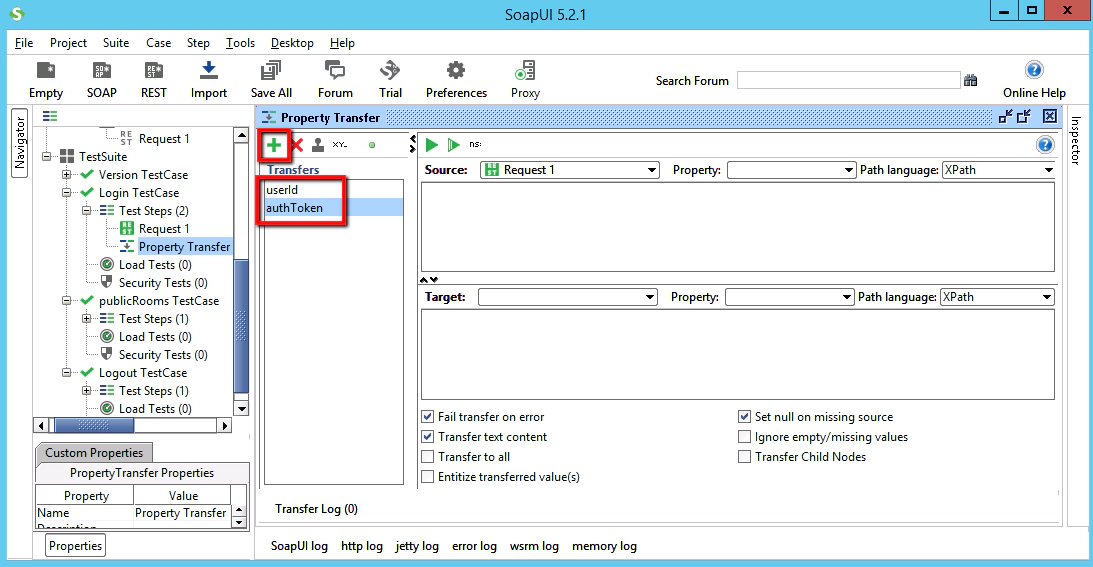Add a new property transfer
Screen dimensions: 1093x567
point(274,144)
